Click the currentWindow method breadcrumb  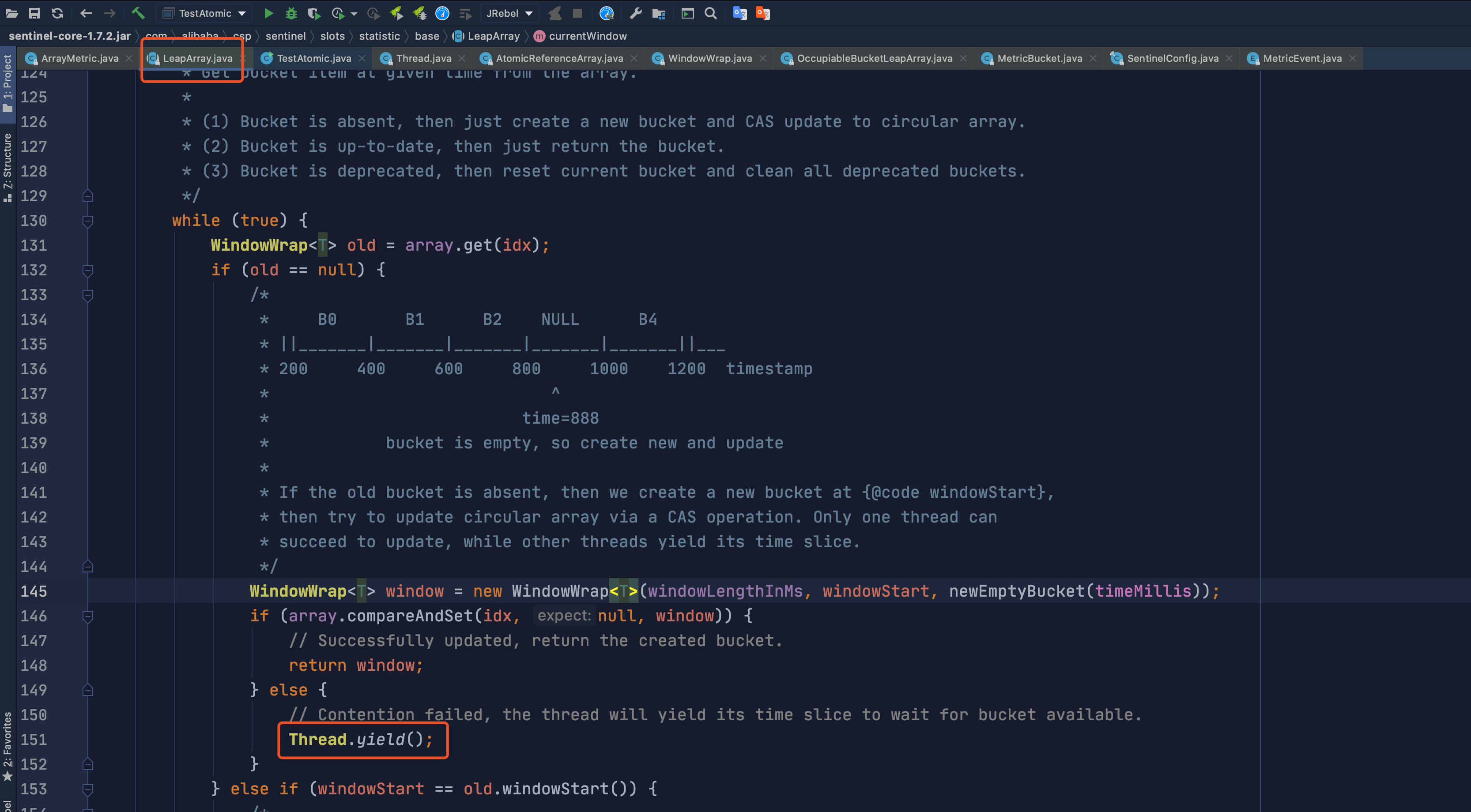pyautogui.click(x=580, y=36)
